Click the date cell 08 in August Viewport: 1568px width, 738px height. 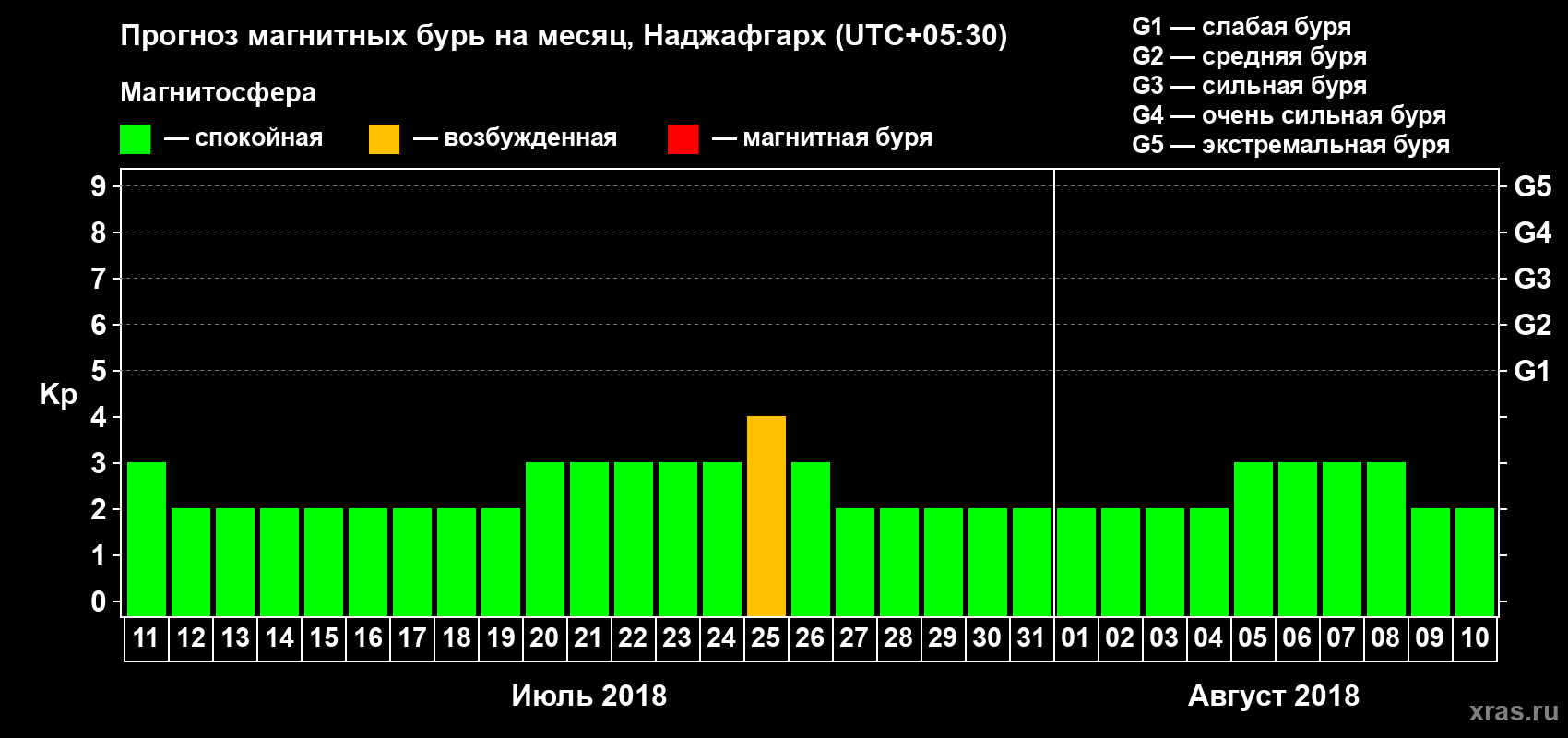(x=1385, y=638)
